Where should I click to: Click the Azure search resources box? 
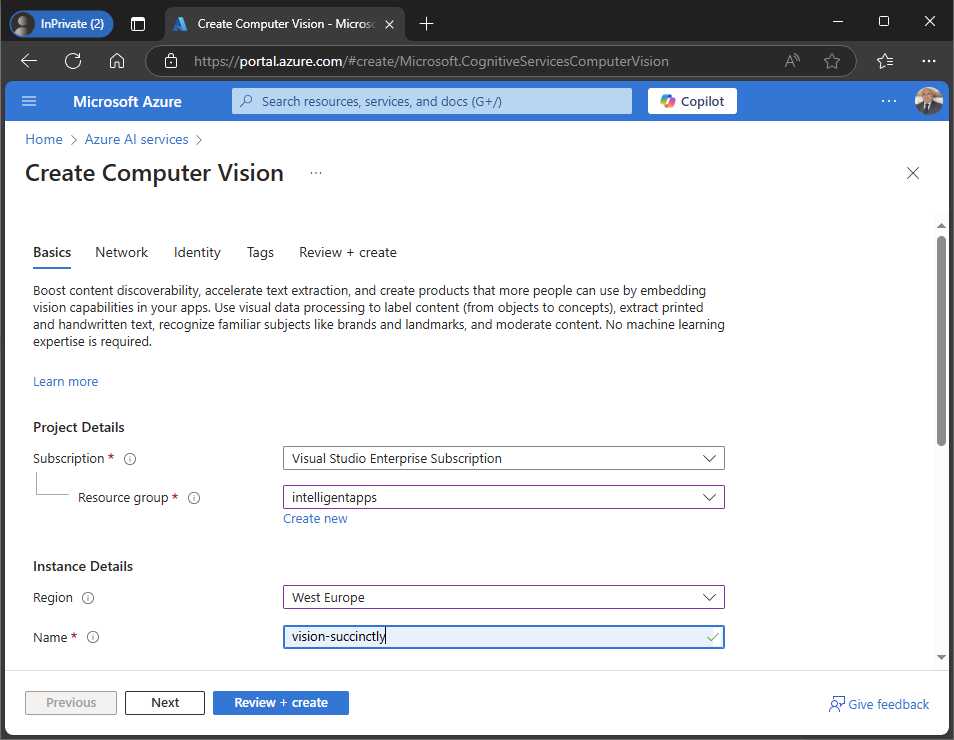point(431,101)
